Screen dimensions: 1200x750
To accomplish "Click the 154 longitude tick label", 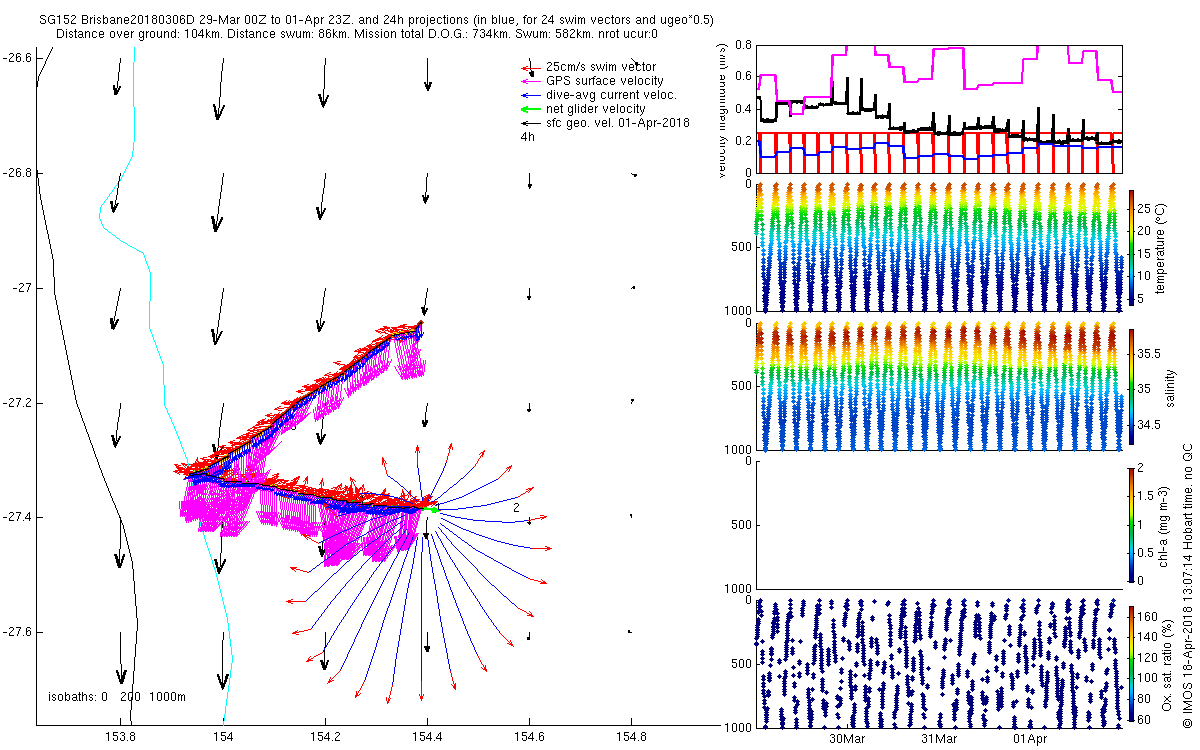I will click(x=223, y=738).
